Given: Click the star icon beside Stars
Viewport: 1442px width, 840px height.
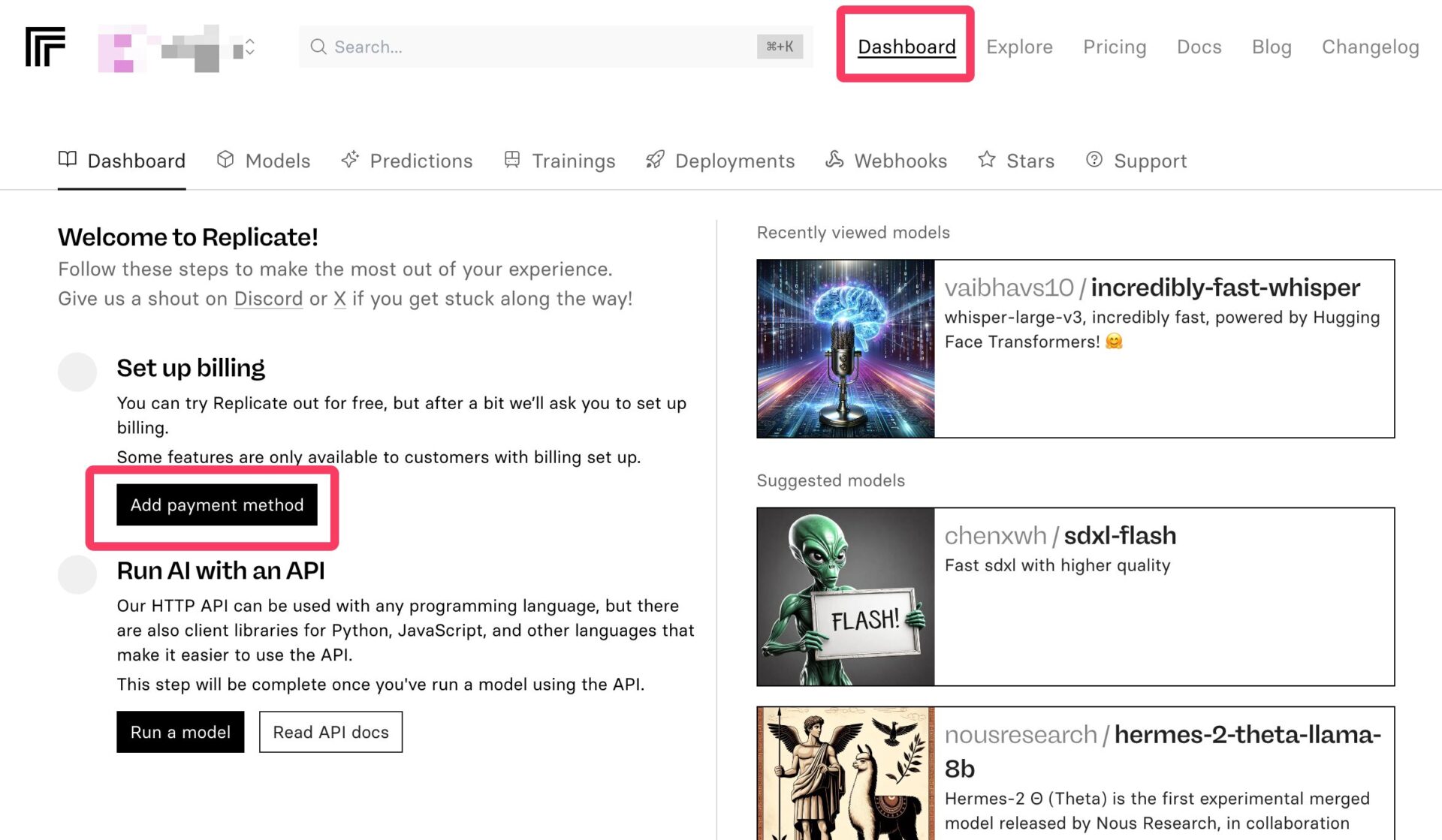Looking at the screenshot, I should 987,159.
